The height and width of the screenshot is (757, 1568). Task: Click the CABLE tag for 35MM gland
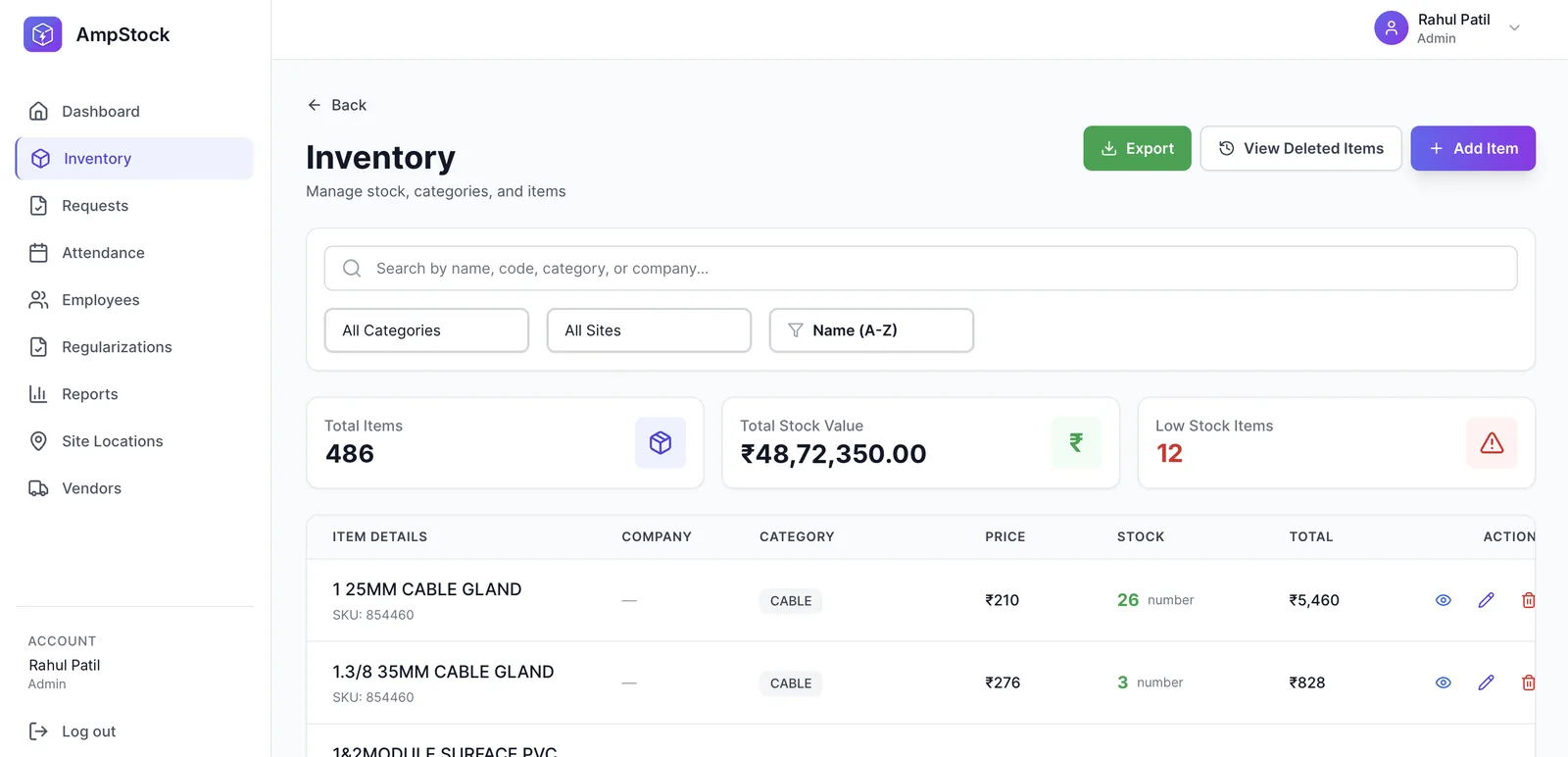[791, 683]
